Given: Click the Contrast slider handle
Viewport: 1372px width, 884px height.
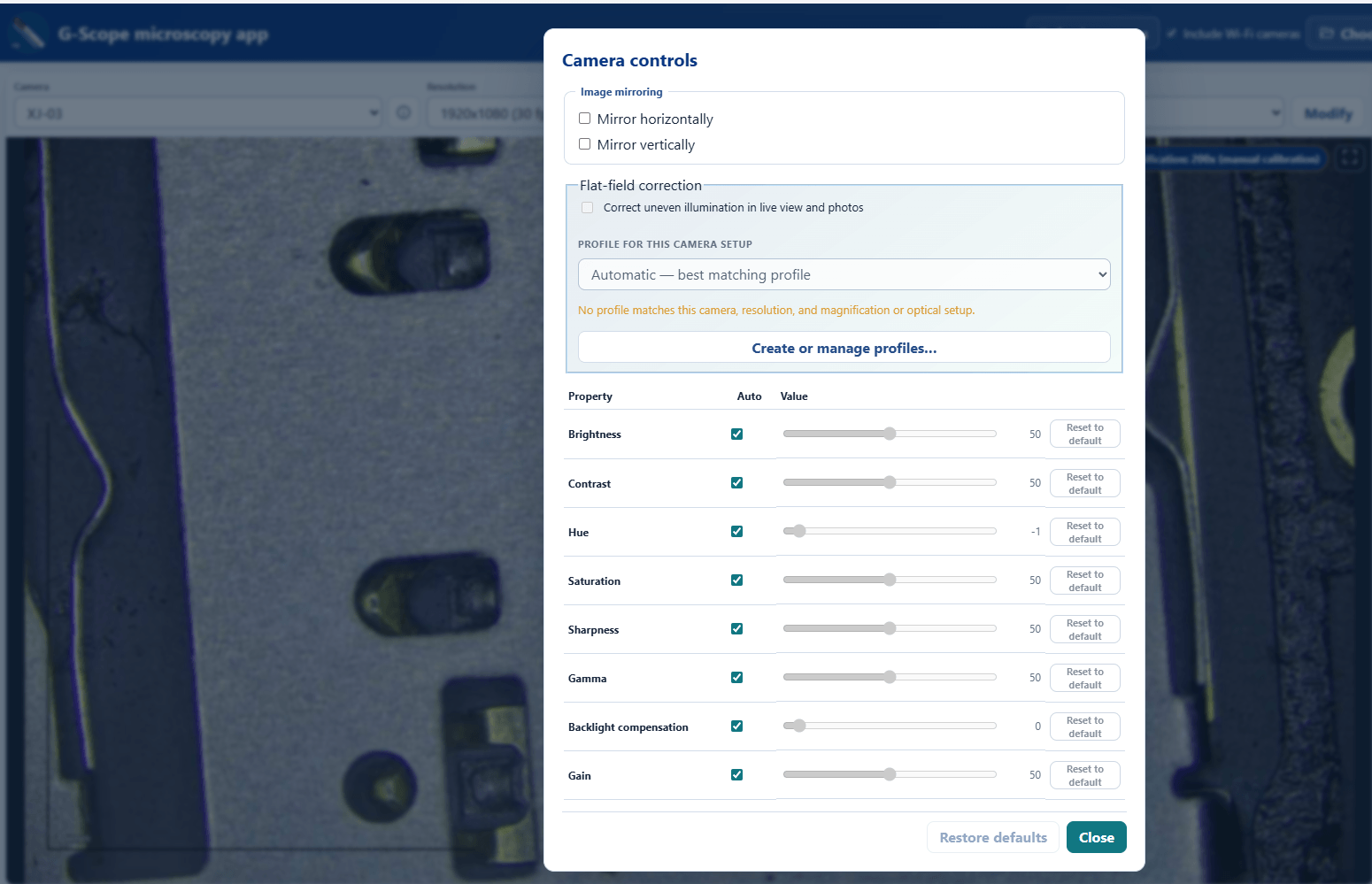Looking at the screenshot, I should click(x=890, y=482).
